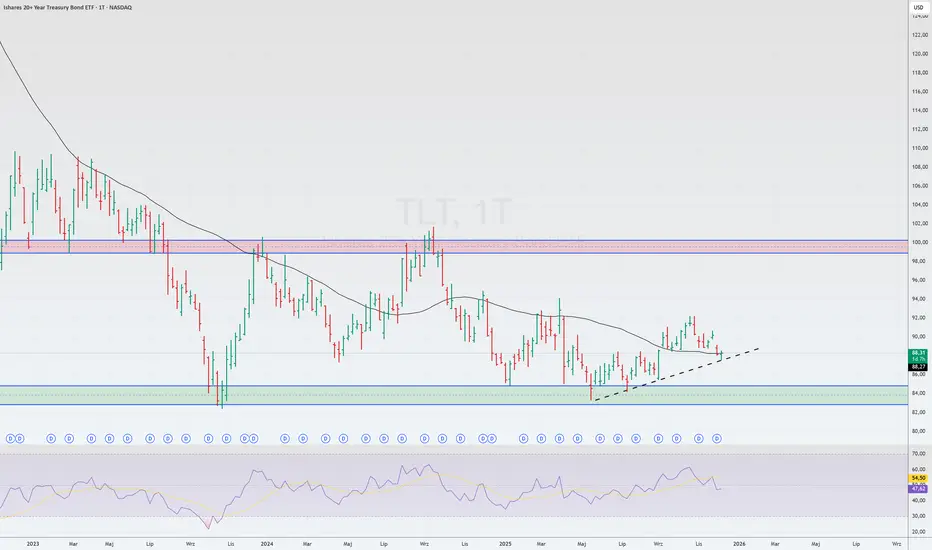Click the 92,00 price axis label
The image size is (932, 550).
(x=920, y=318)
